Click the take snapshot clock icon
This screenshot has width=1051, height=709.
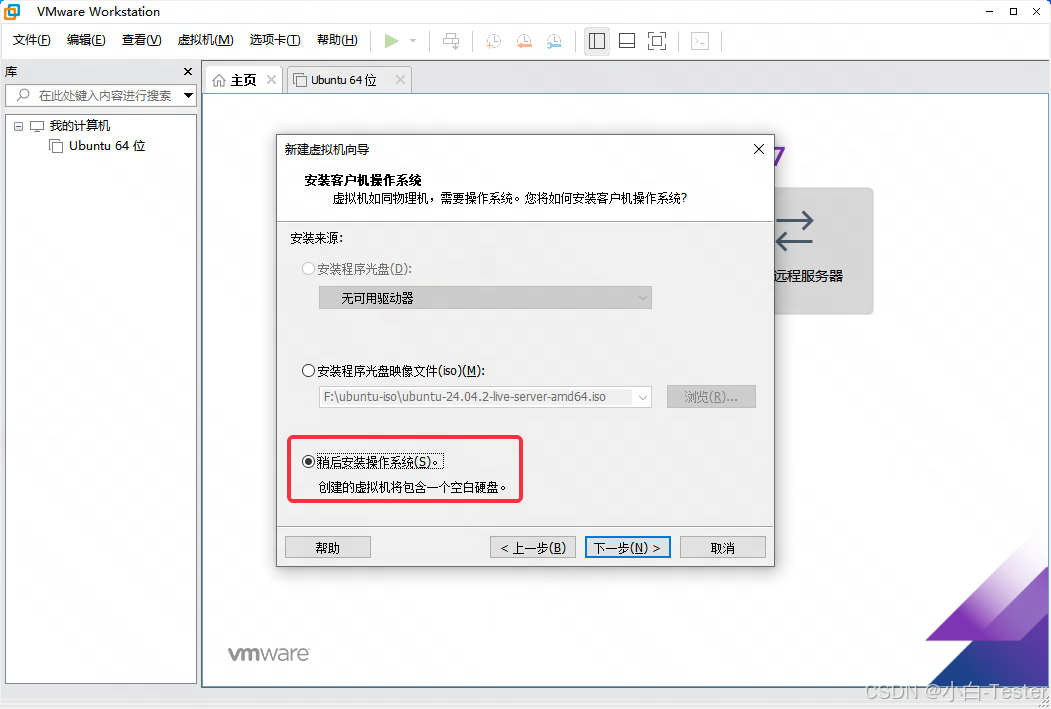pos(493,41)
